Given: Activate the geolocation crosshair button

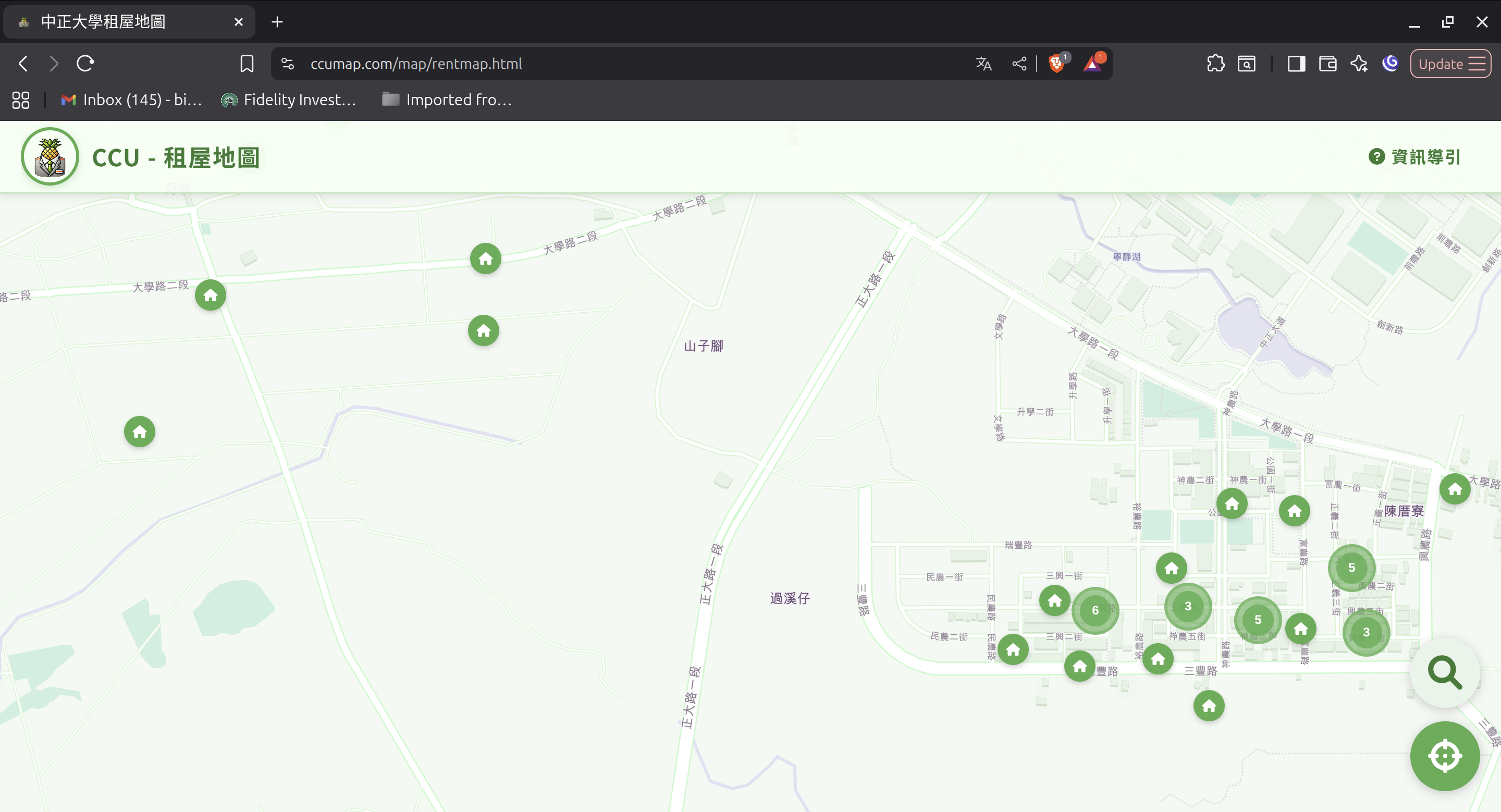Looking at the screenshot, I should (x=1445, y=756).
